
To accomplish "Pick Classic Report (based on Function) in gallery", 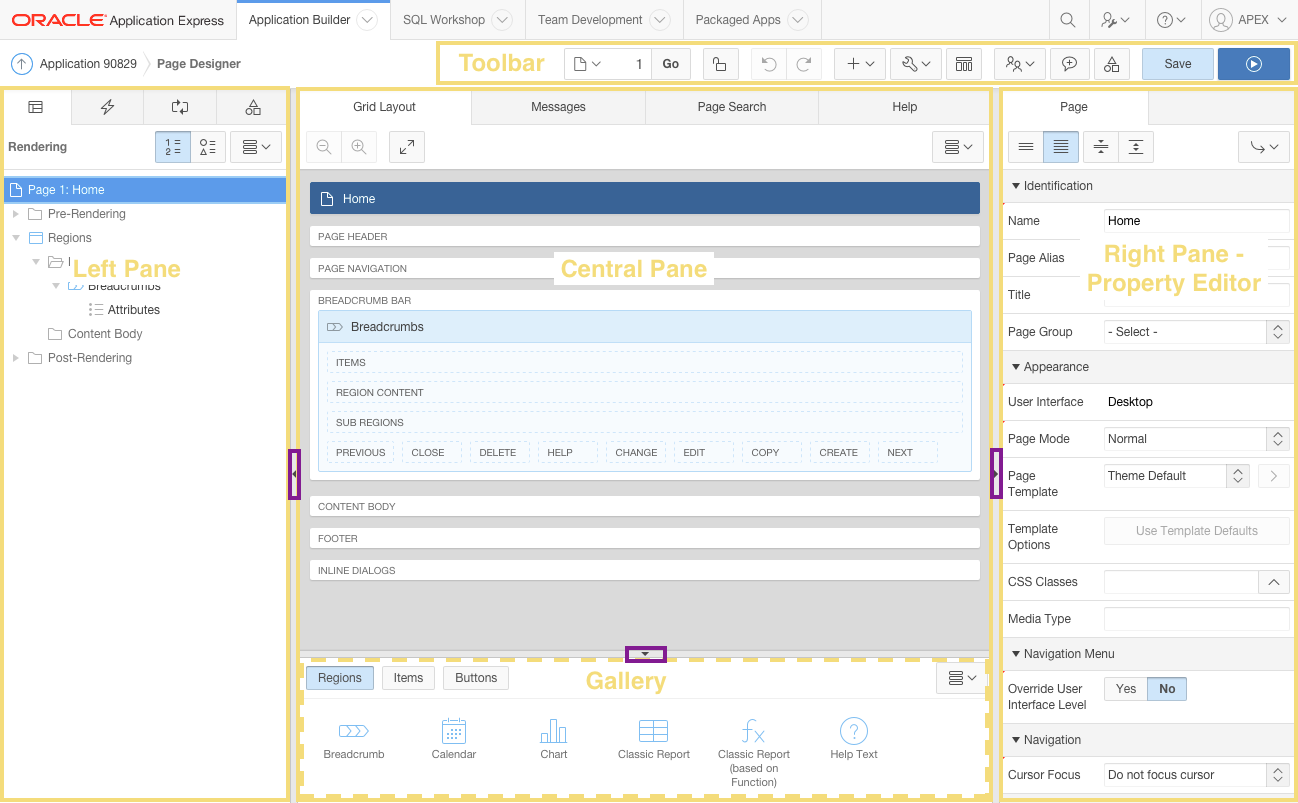I will click(754, 751).
